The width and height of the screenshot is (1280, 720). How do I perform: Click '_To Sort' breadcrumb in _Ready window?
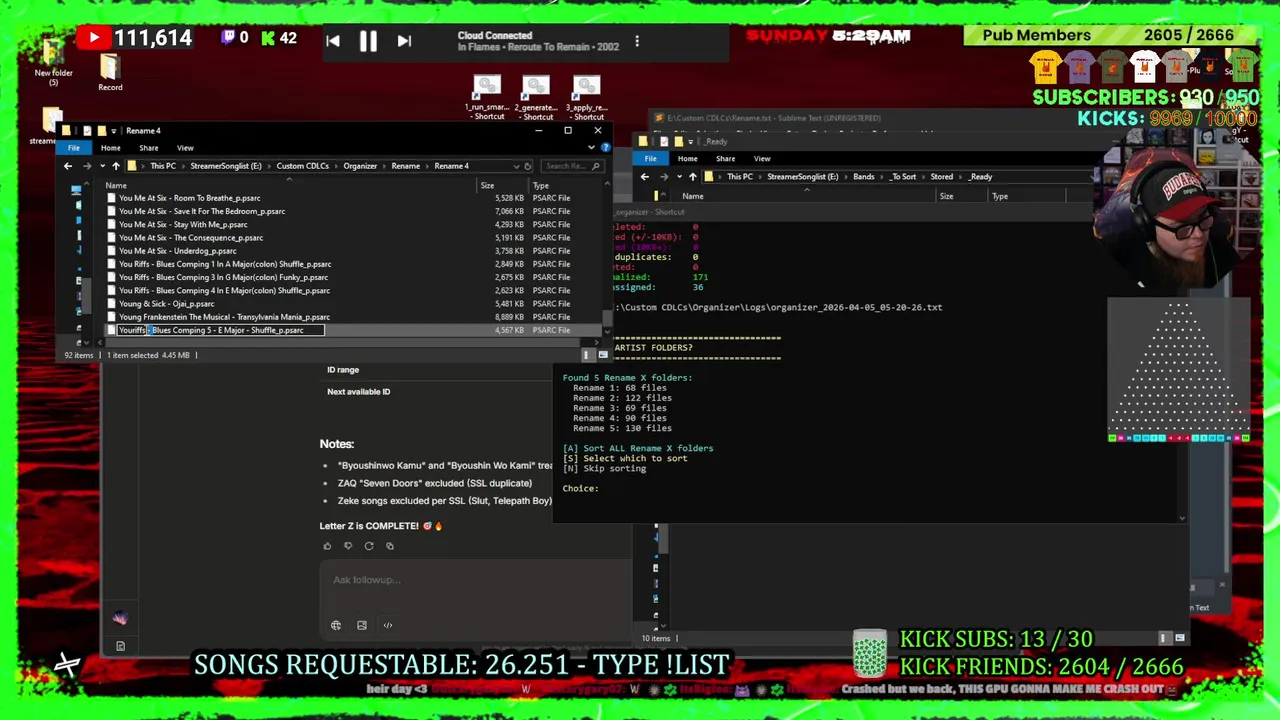coord(903,177)
